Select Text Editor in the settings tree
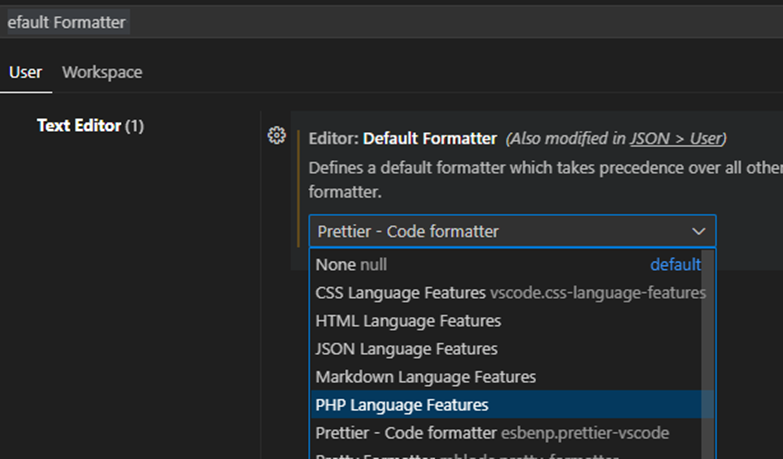783x459 pixels. [x=90, y=126]
